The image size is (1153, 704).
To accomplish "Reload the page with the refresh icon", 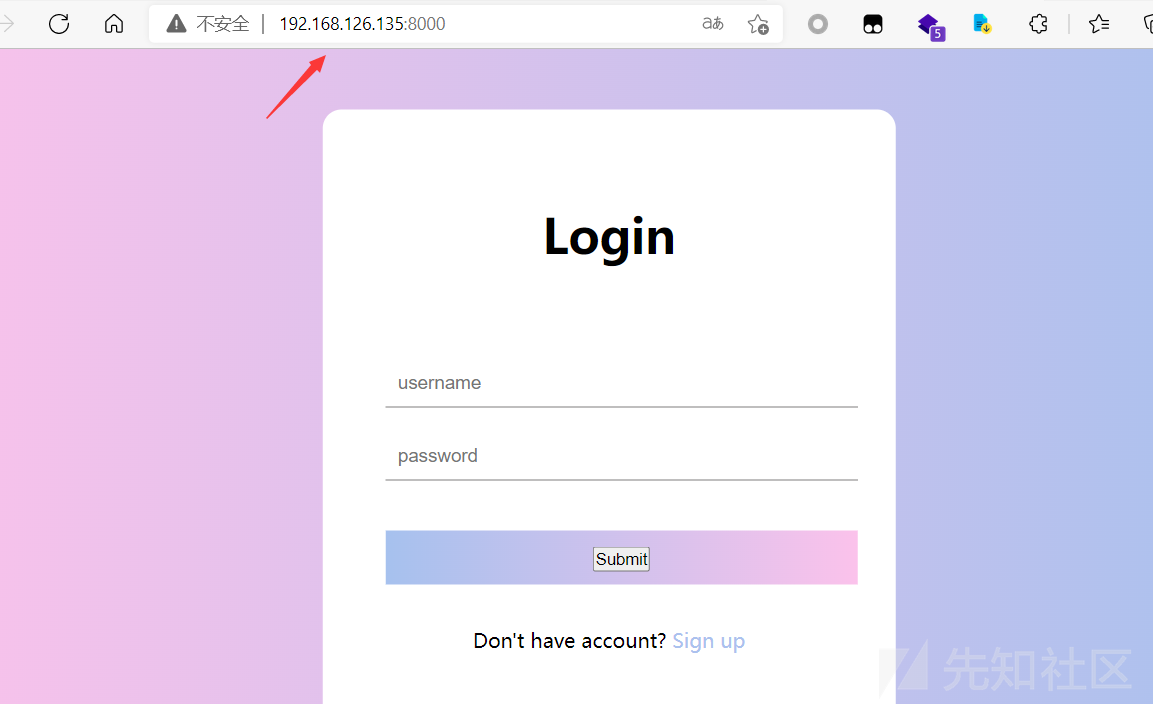I will click(59, 24).
